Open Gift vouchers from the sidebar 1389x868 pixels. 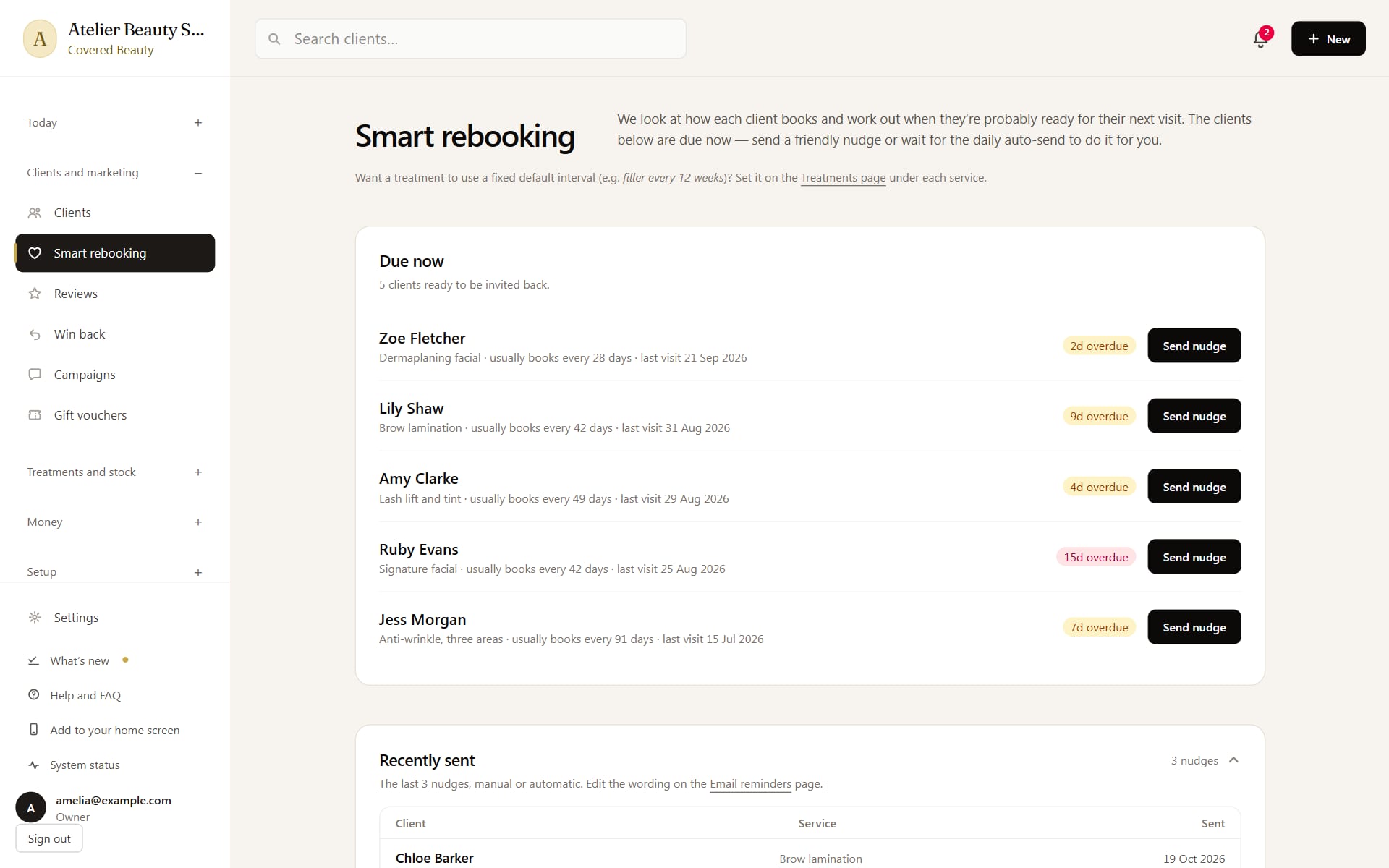click(x=115, y=415)
